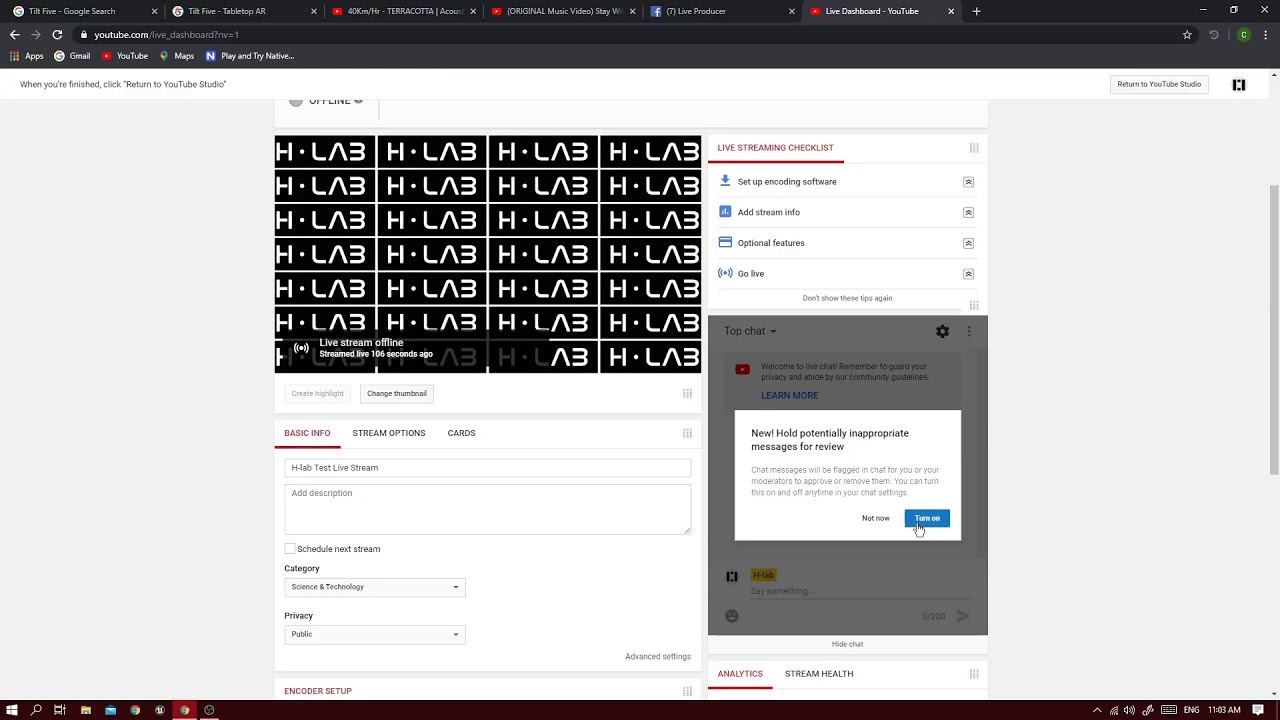Open the Gmail bookmark
This screenshot has width=1280, height=720.
coord(72,56)
